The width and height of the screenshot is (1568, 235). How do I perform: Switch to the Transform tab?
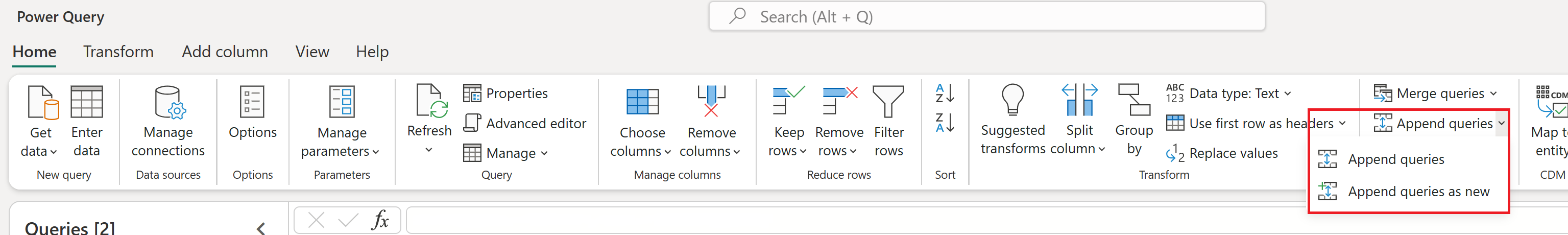click(x=118, y=52)
